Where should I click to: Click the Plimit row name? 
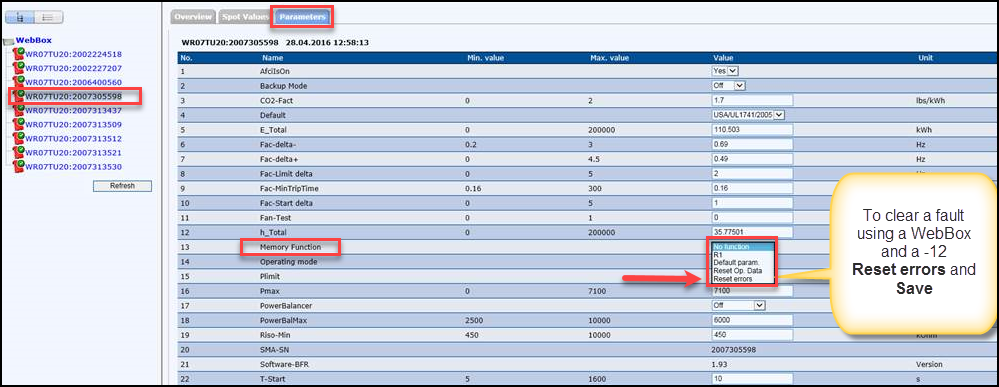(271, 276)
